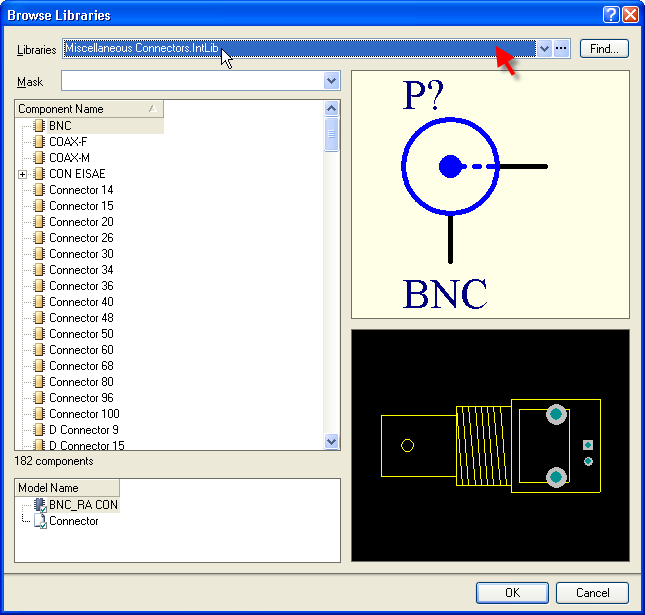The width and height of the screenshot is (645, 615).
Task: Click the Connector 100 component icon
Action: tap(40, 414)
